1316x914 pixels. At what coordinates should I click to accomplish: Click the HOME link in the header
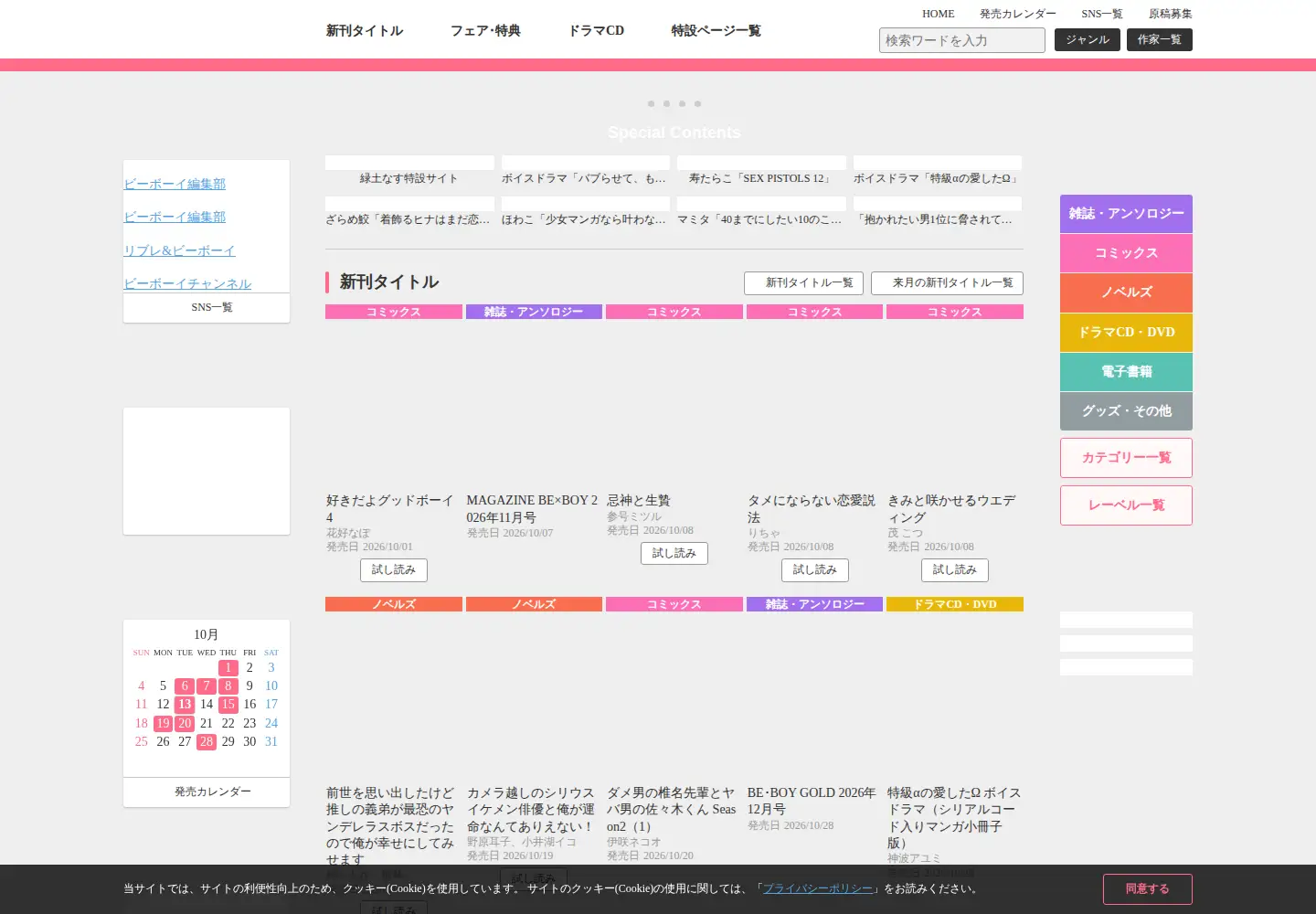click(x=938, y=14)
